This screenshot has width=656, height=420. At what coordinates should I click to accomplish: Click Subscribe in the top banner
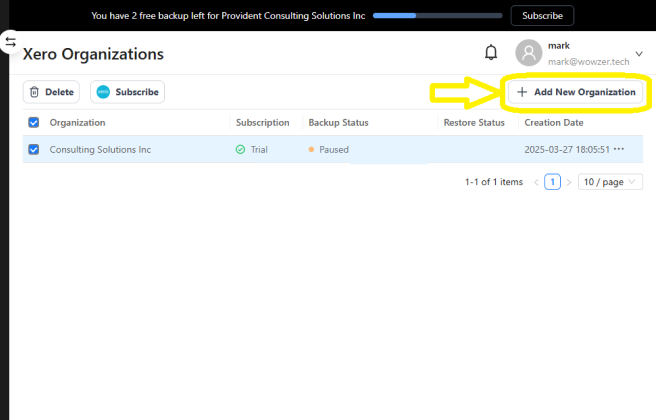pyautogui.click(x=542, y=16)
